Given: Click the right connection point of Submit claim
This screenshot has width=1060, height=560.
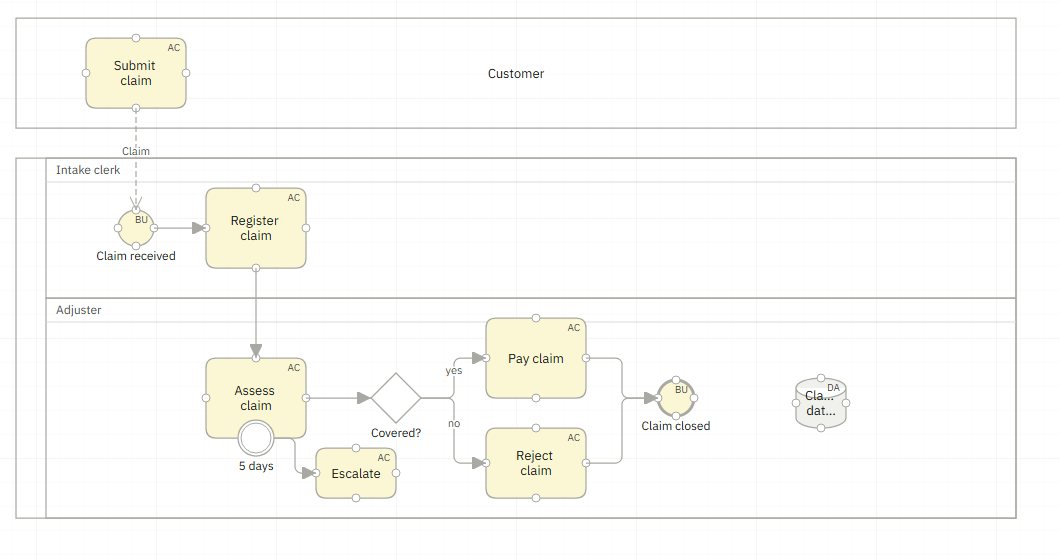Looking at the screenshot, I should 187,73.
